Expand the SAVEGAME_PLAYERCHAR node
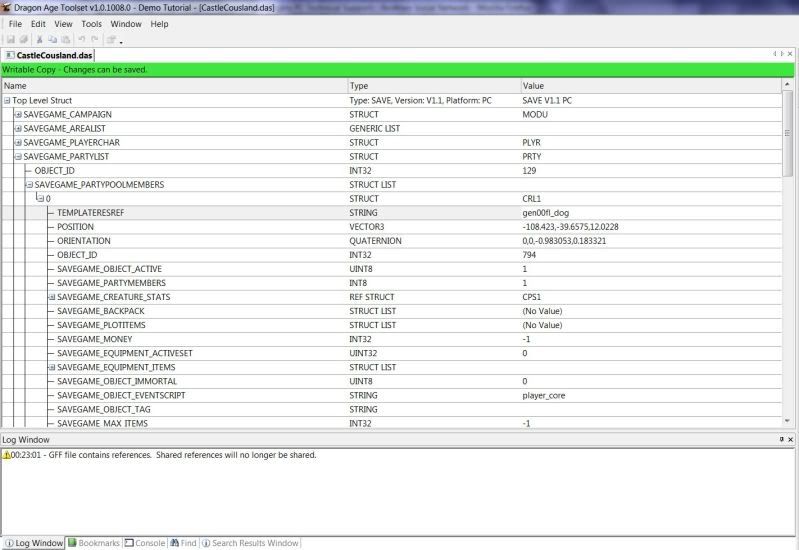This screenshot has height=550, width=799. coord(18,143)
